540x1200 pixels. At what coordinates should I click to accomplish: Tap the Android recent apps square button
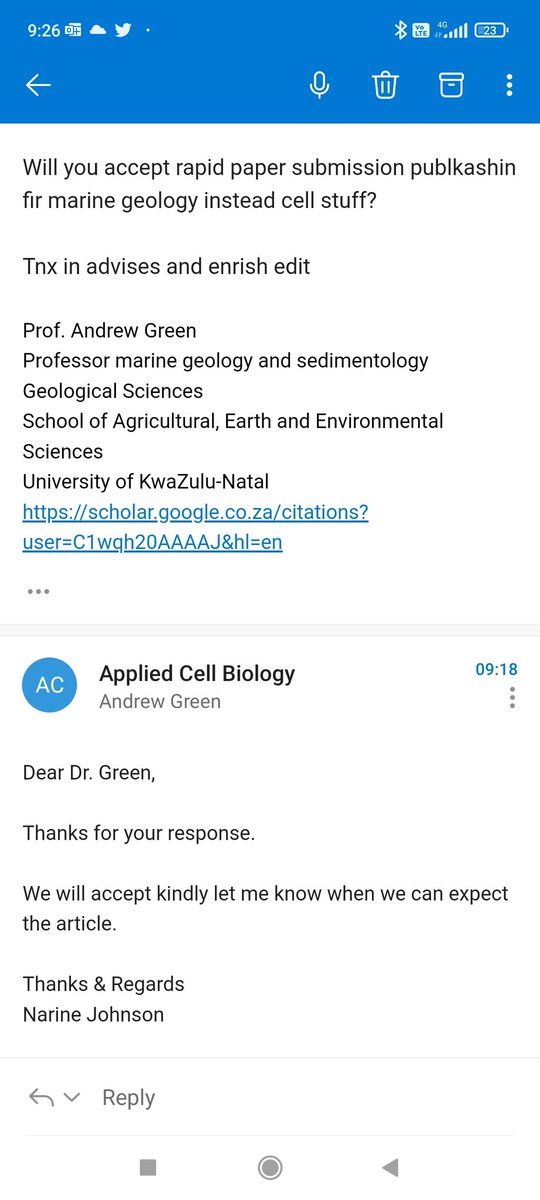(148, 1167)
